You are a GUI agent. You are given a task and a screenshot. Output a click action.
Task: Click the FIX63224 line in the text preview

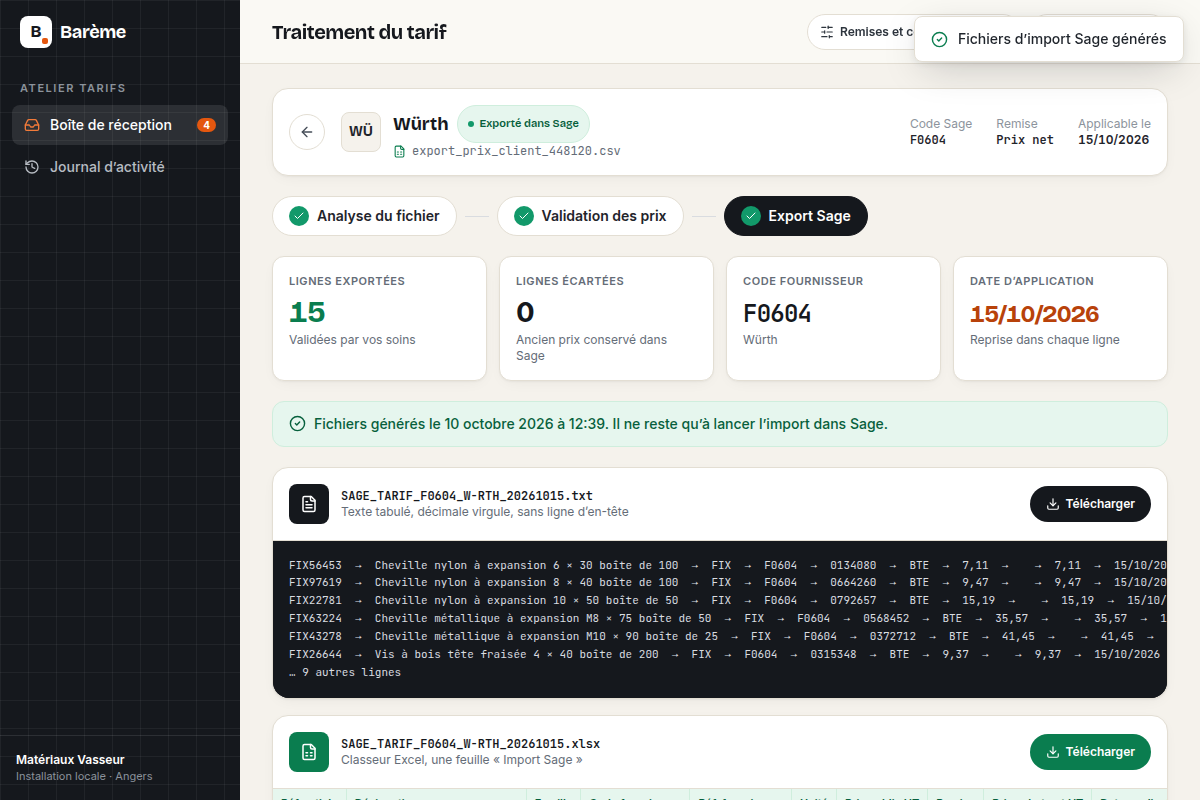pyautogui.click(x=727, y=619)
